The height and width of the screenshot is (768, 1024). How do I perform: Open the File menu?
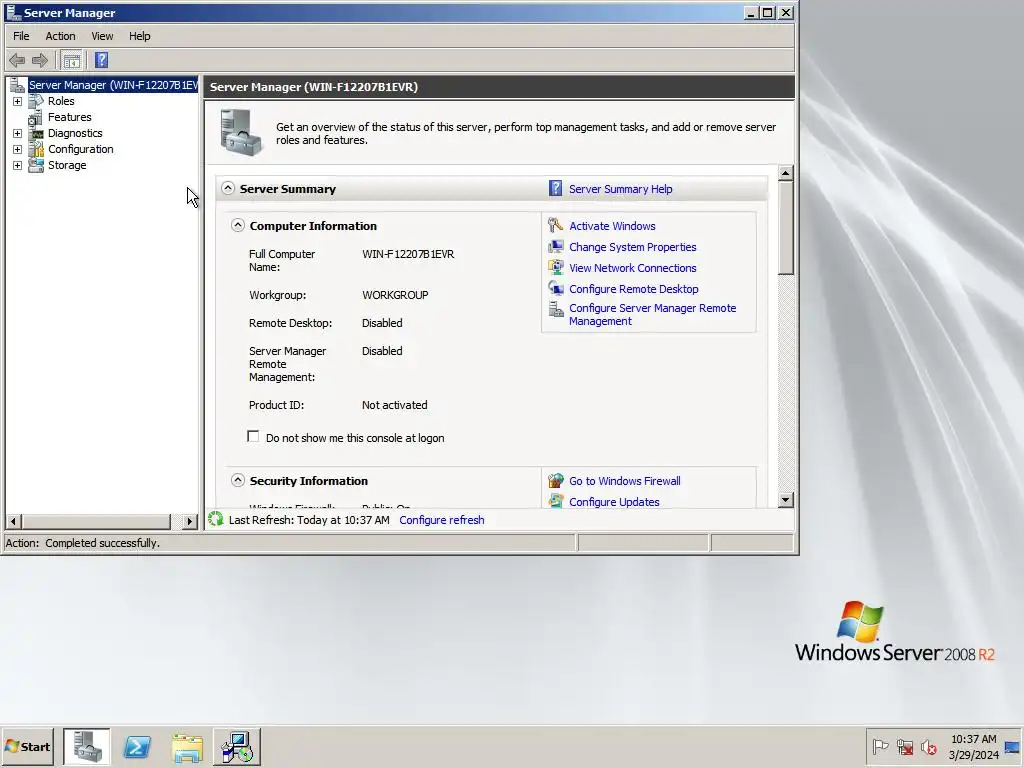click(21, 36)
